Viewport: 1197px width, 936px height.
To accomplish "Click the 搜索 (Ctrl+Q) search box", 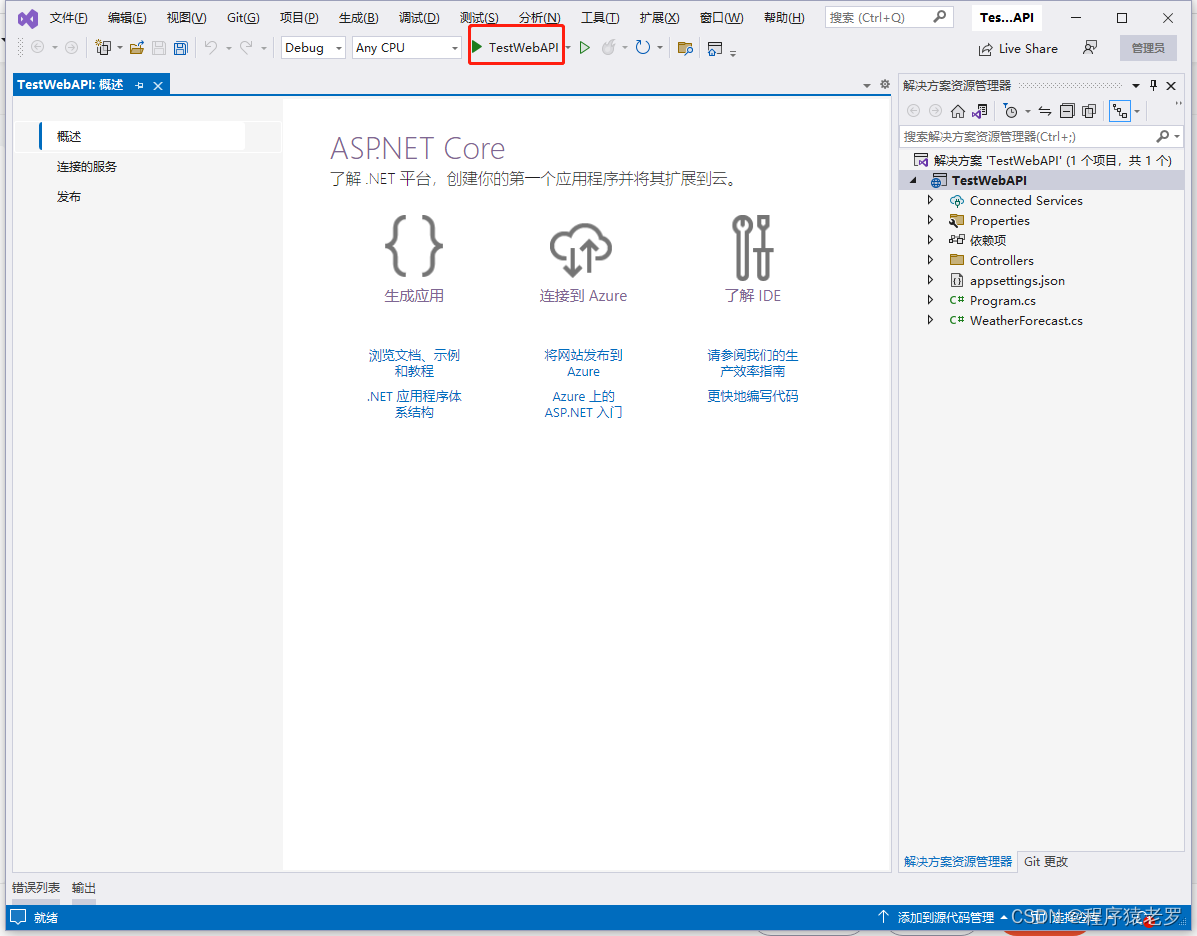I will tap(889, 17).
